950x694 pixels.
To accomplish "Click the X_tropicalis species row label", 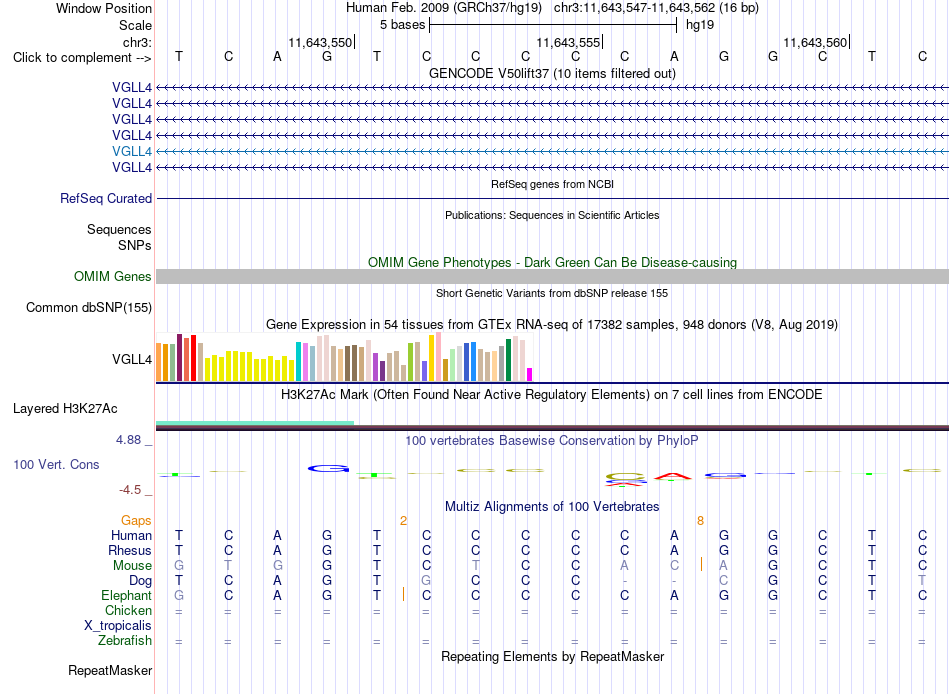I will coord(118,626).
